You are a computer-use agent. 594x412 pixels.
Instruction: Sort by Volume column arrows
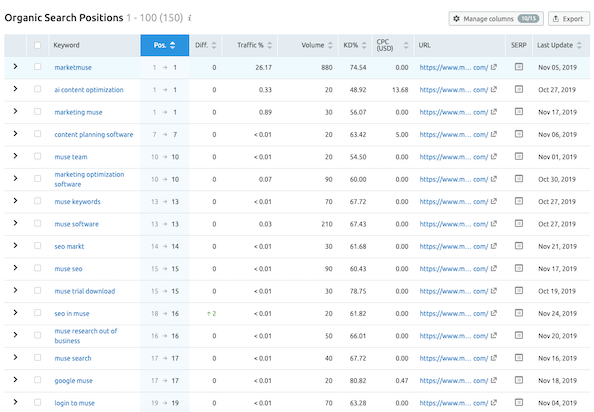point(330,45)
